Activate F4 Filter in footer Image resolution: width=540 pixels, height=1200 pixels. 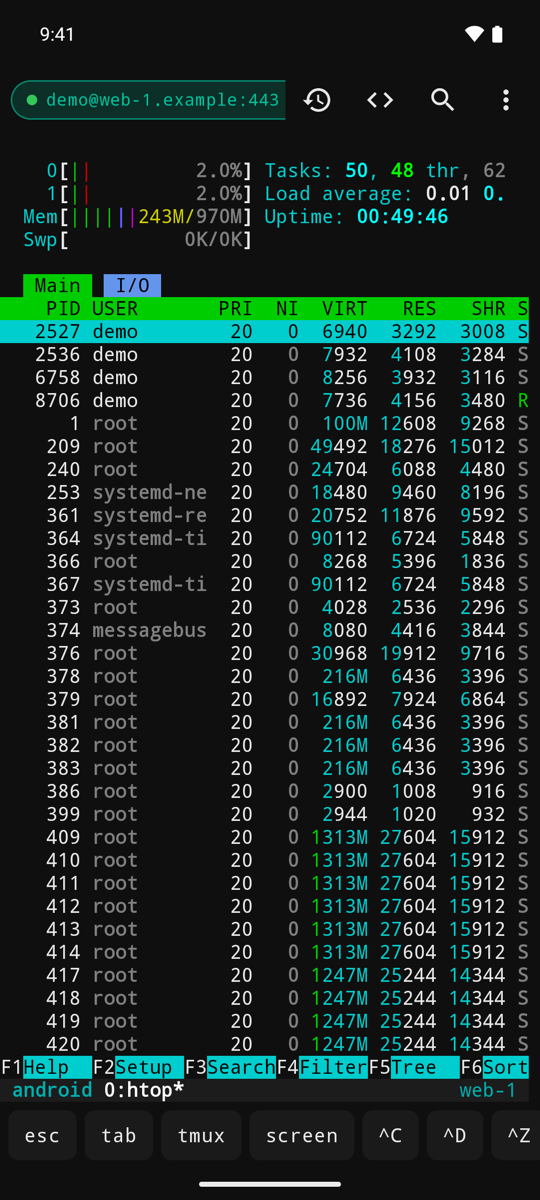pos(322,1067)
